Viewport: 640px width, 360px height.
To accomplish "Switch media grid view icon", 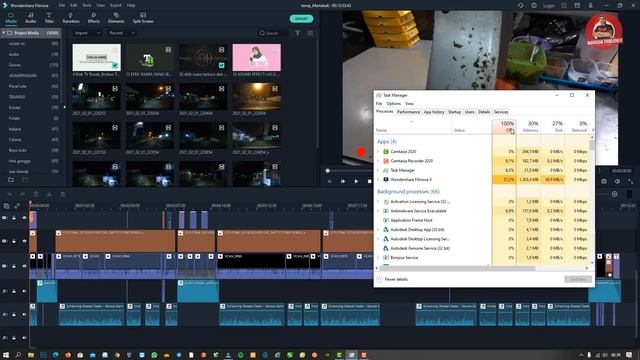I will point(310,33).
